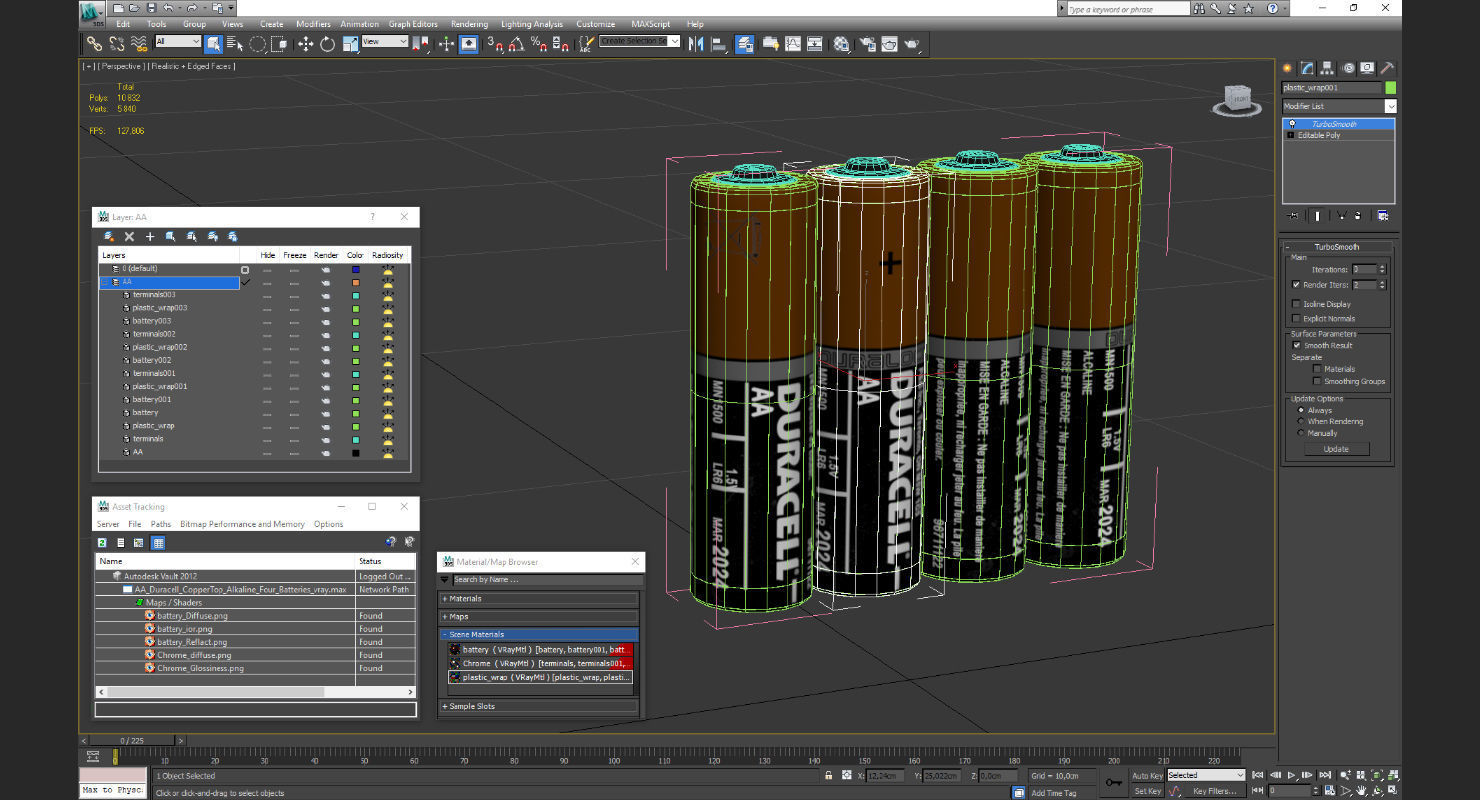Choose the Select and Rotate tool
This screenshot has width=1480, height=800.
tap(328, 44)
